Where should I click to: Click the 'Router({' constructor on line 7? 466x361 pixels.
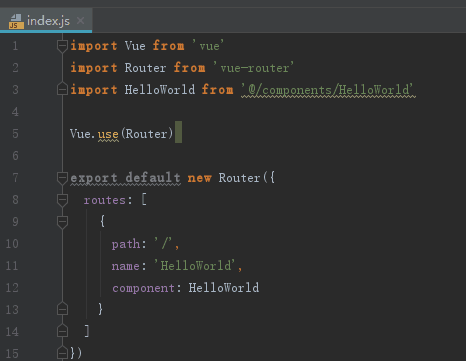tap(247, 178)
